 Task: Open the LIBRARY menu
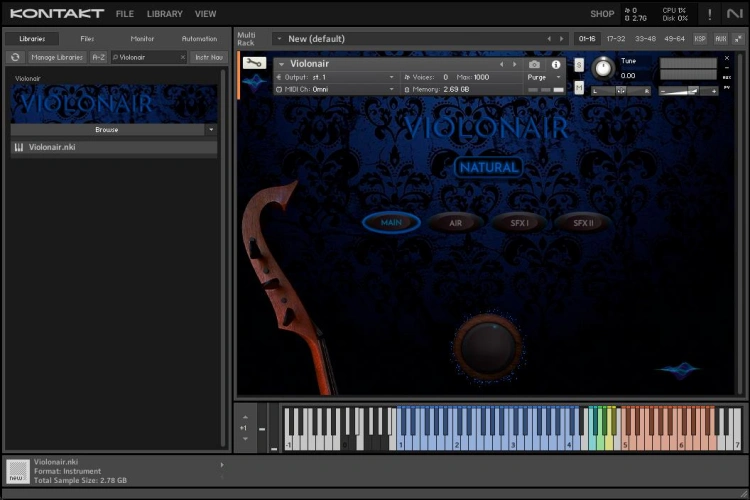pos(164,14)
